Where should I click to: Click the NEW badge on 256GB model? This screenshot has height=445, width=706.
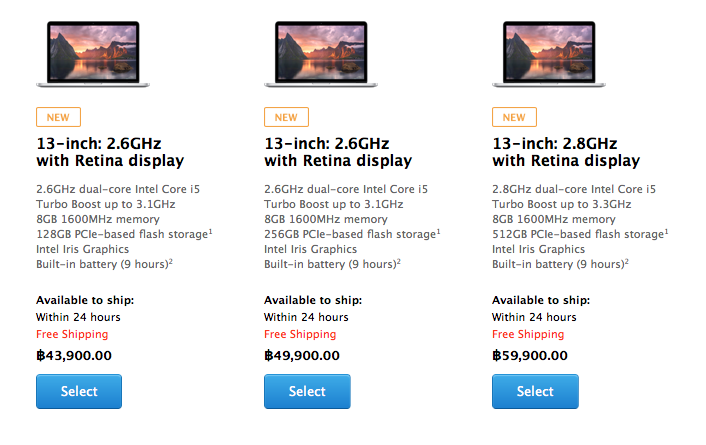(x=286, y=117)
